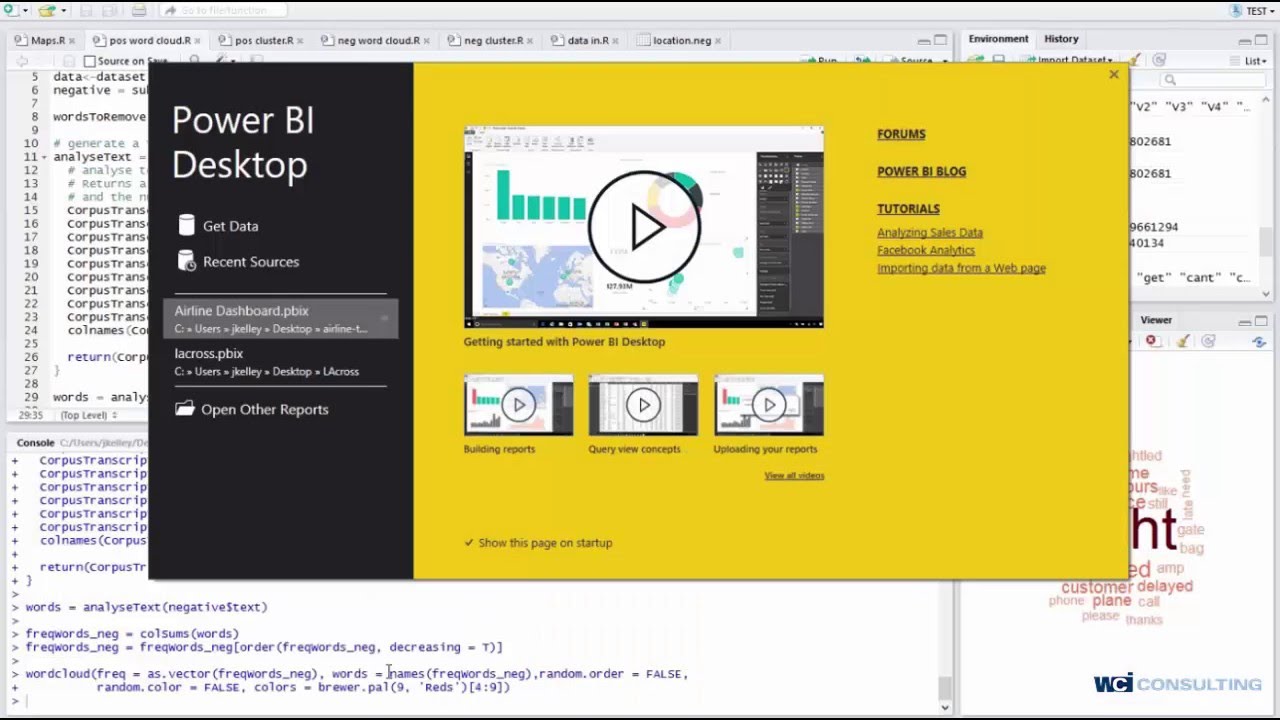Viewport: 1280px width, 720px height.
Task: Open the POWER BI BLOG link
Action: point(921,171)
